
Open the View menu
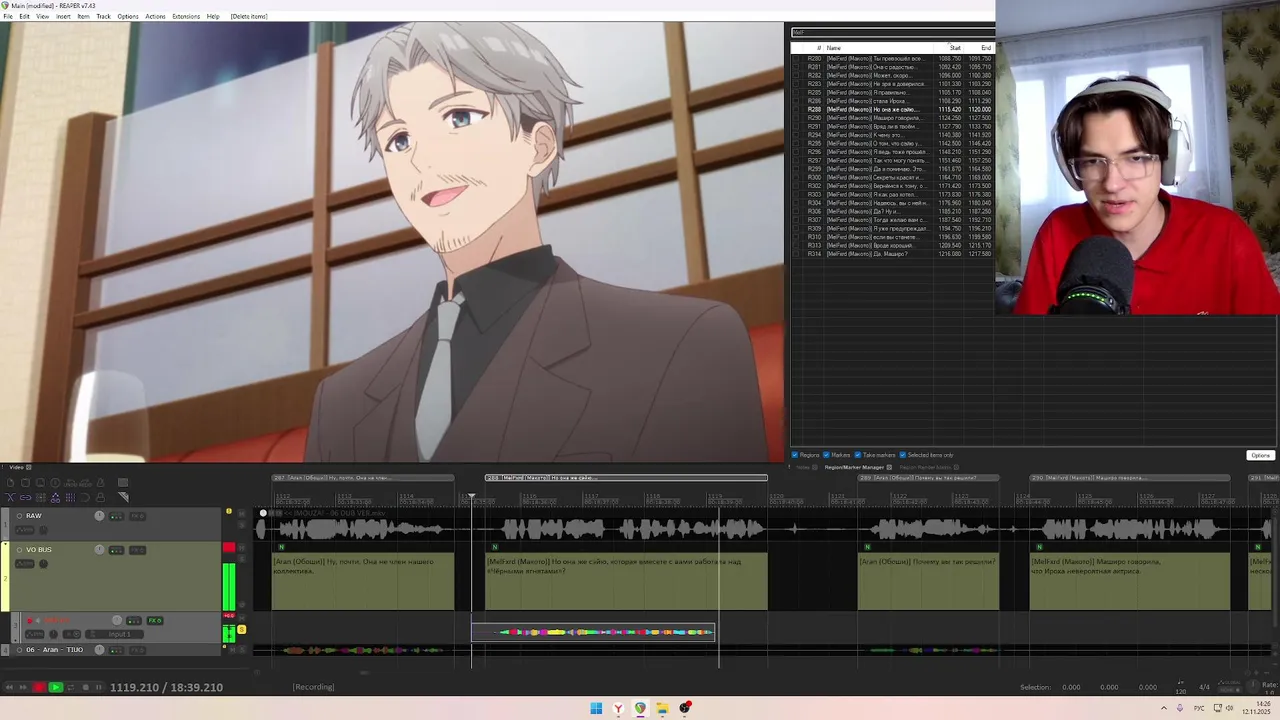tap(42, 16)
